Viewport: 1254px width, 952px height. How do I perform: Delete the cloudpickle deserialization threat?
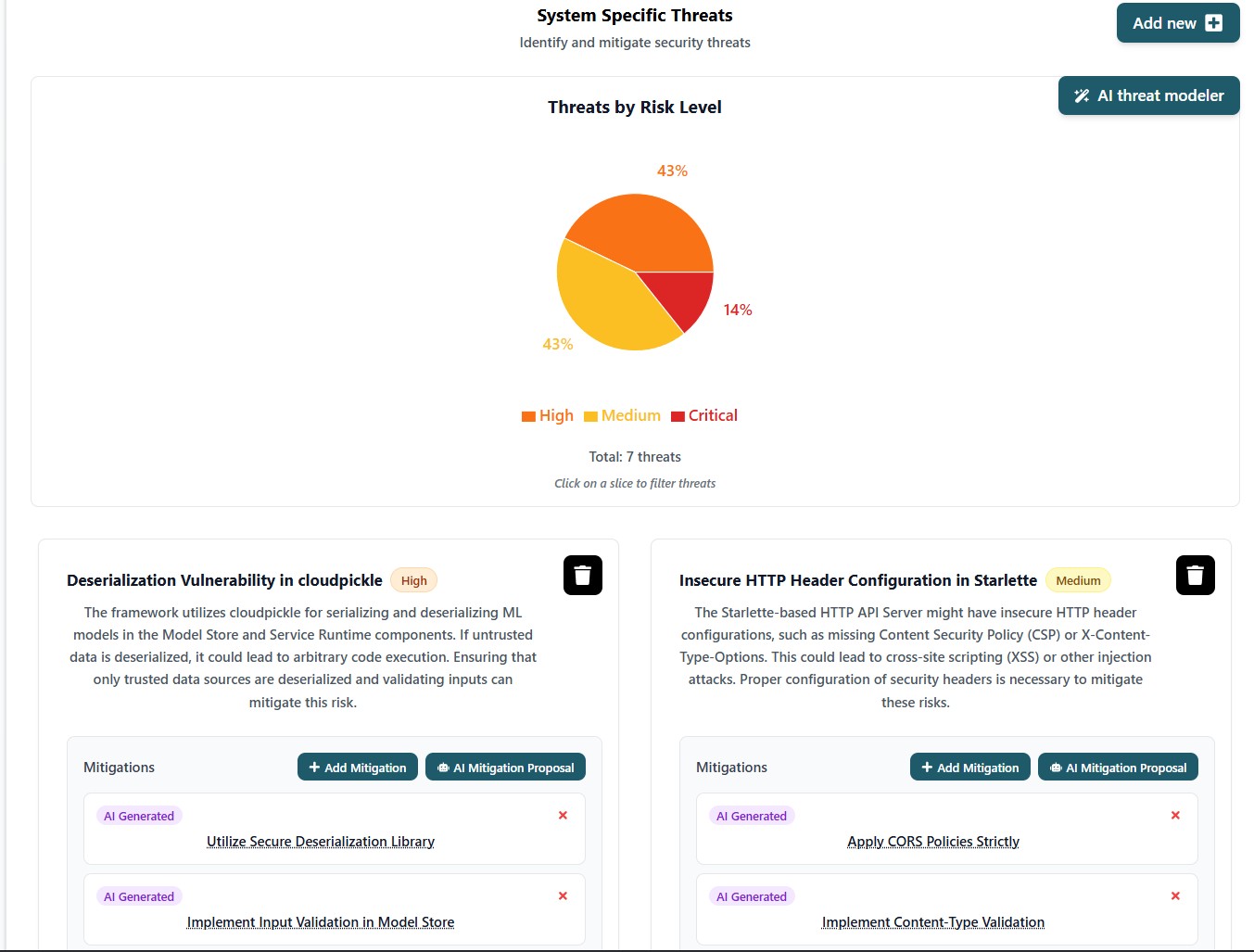582,575
